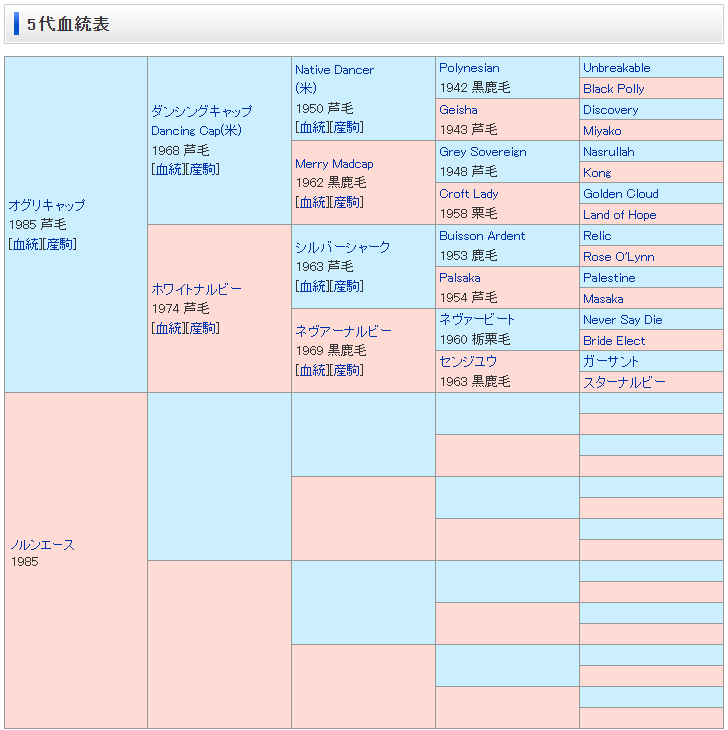This screenshot has width=728, height=730.
Task: Click the Nasrullah ancestor link
Action: click(x=608, y=152)
